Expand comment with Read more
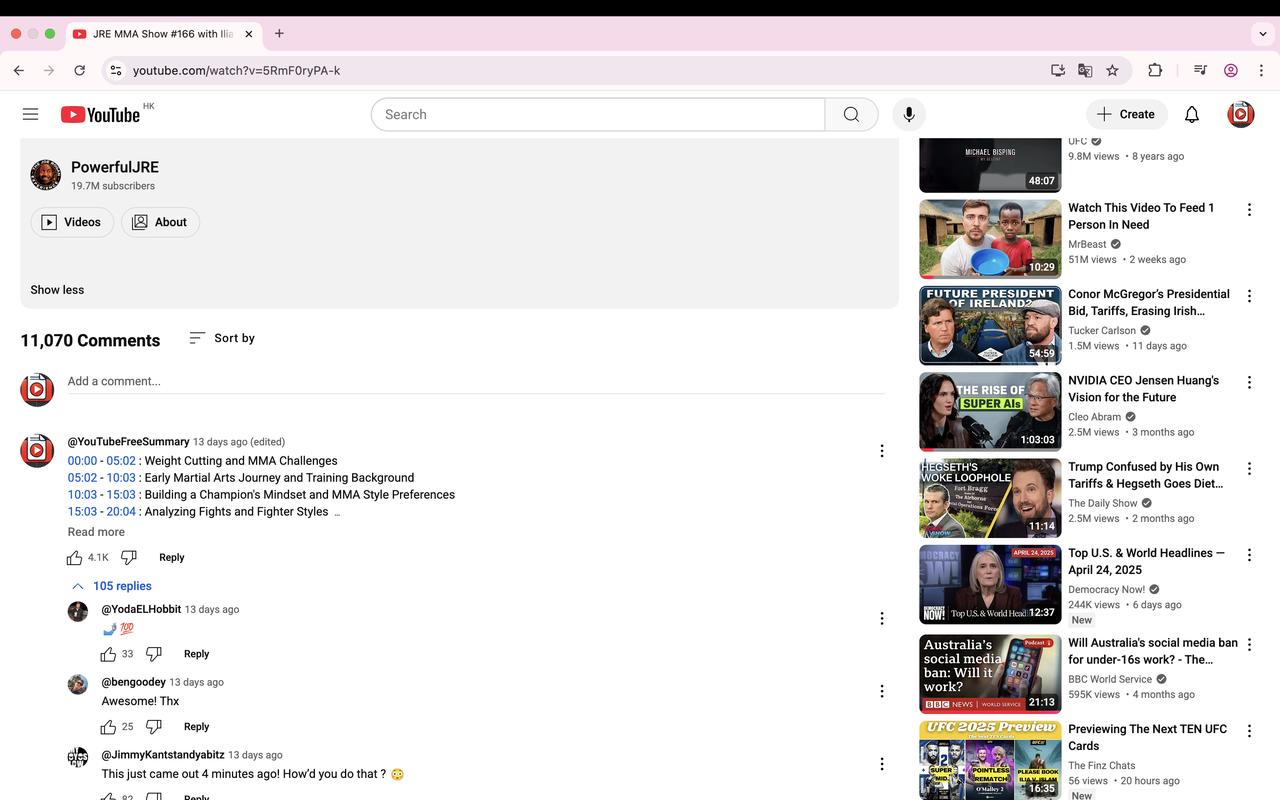This screenshot has height=800, width=1280. tap(96, 532)
